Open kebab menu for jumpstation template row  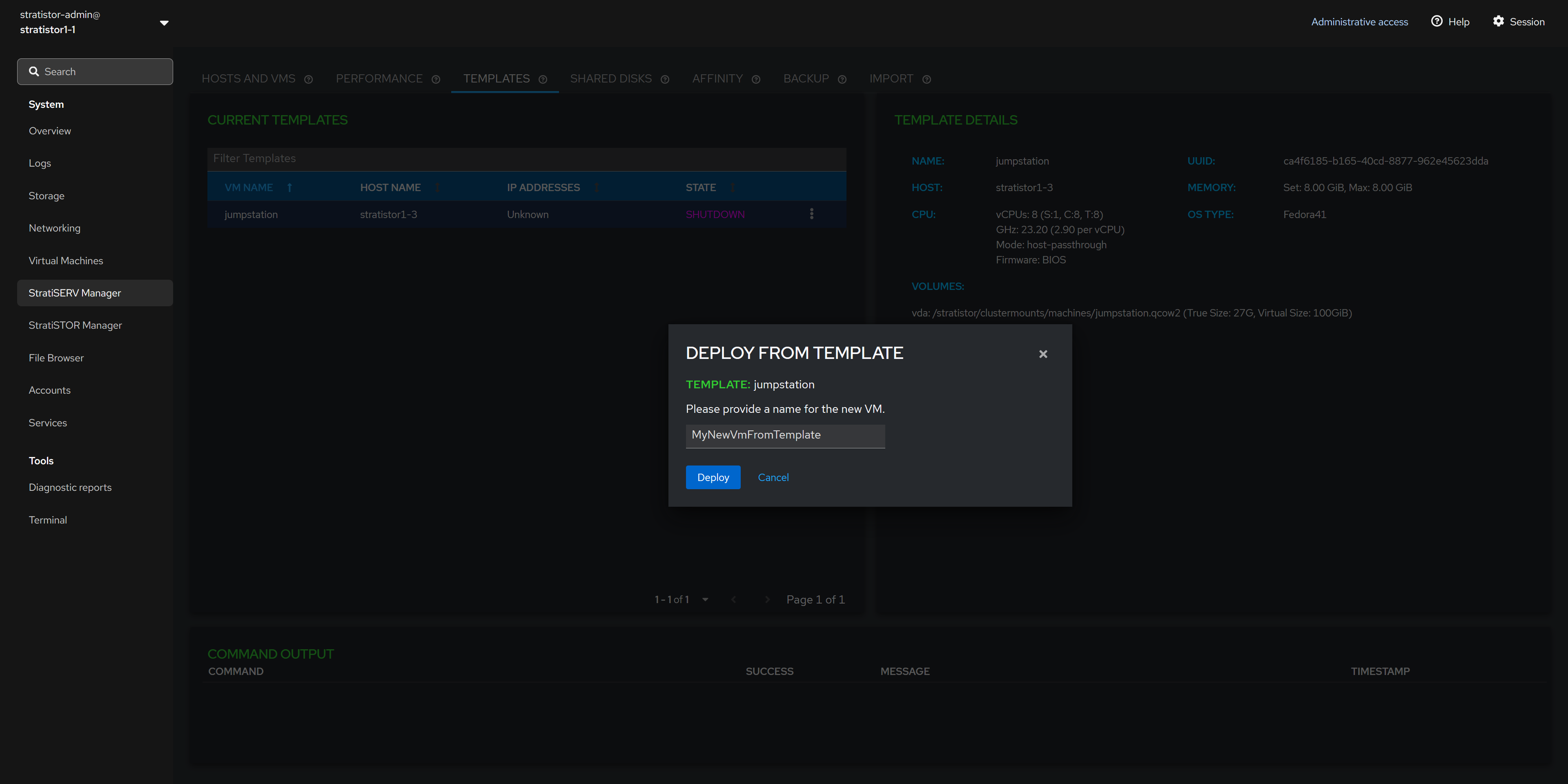tap(811, 214)
